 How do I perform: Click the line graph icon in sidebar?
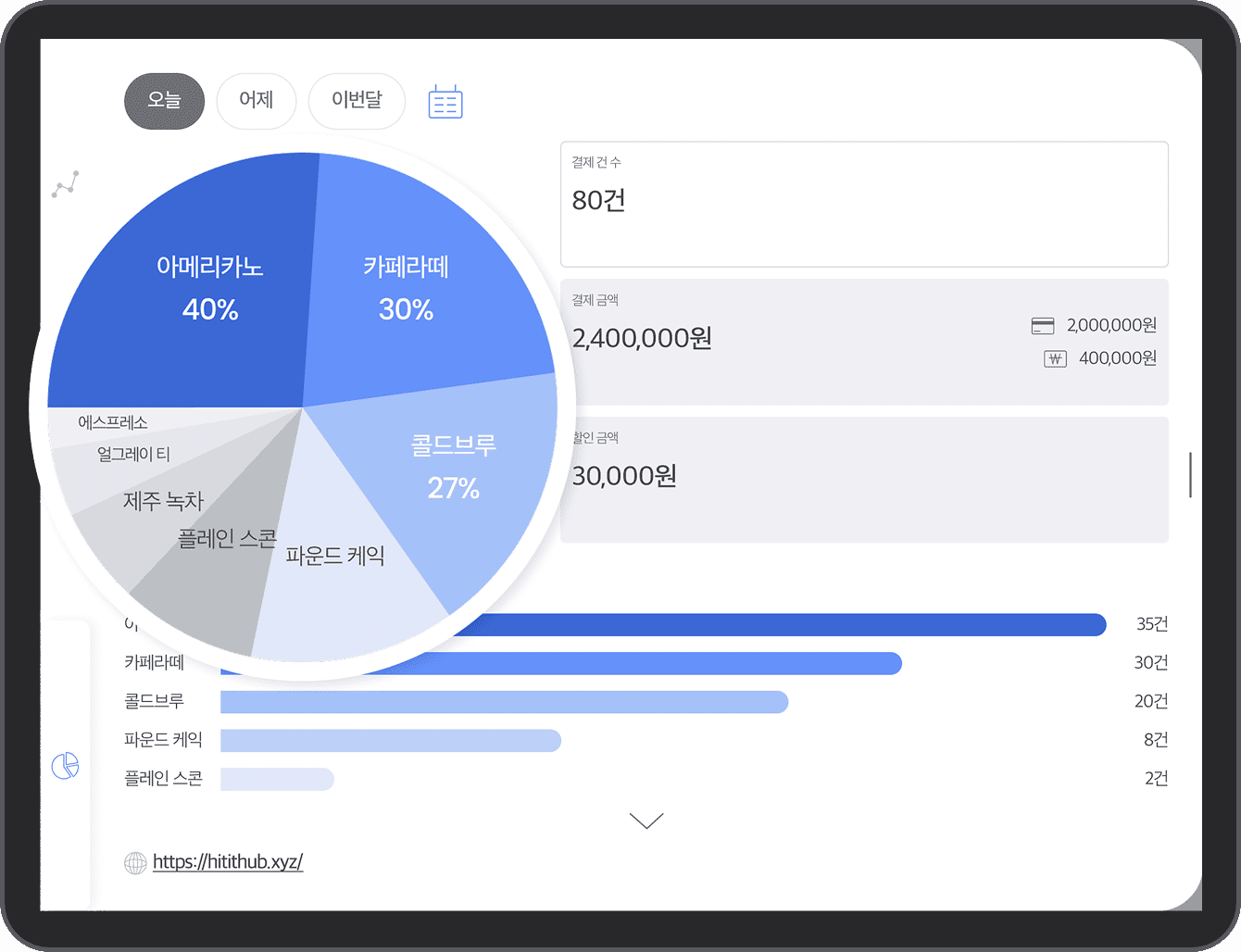pos(65,184)
